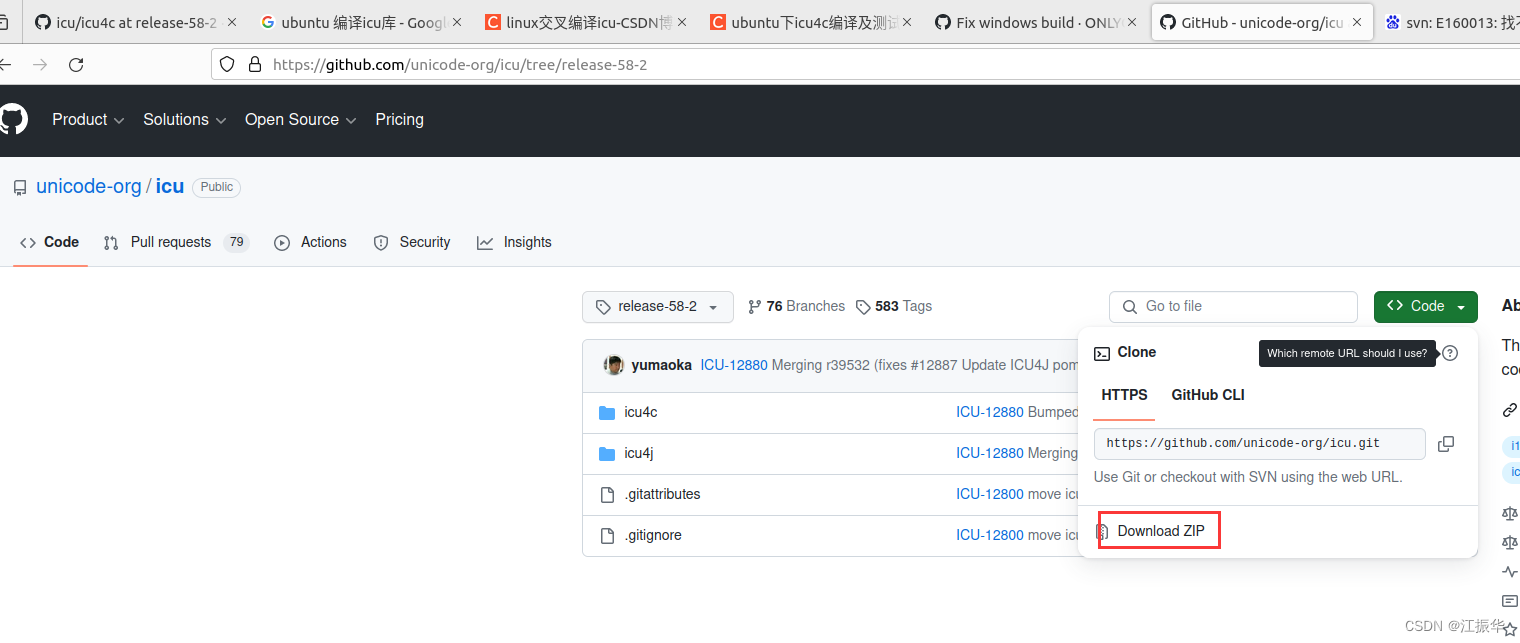Select the clone URL text field
This screenshot has width=1520, height=643.
[x=1260, y=444]
